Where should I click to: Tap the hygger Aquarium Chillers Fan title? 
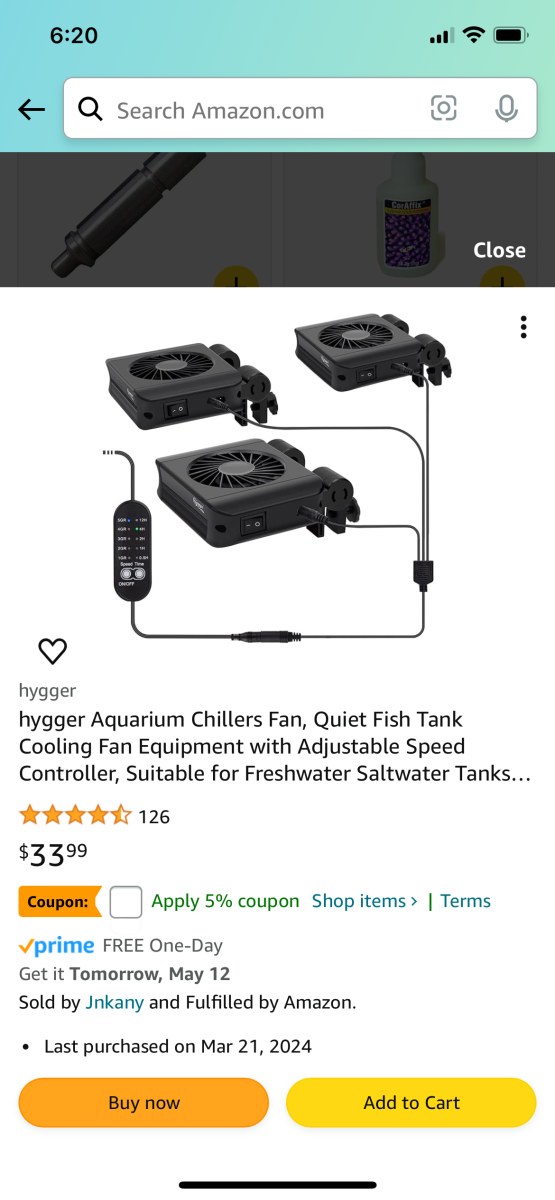[x=275, y=746]
